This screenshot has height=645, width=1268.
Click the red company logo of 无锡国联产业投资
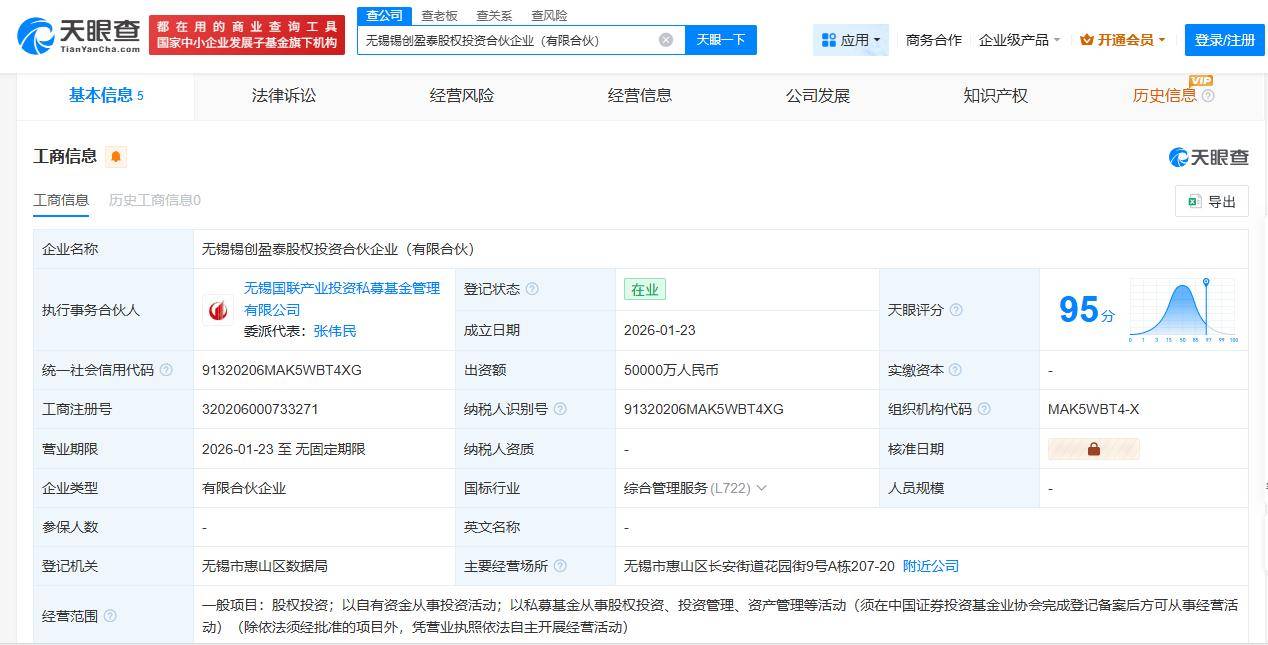[x=217, y=310]
